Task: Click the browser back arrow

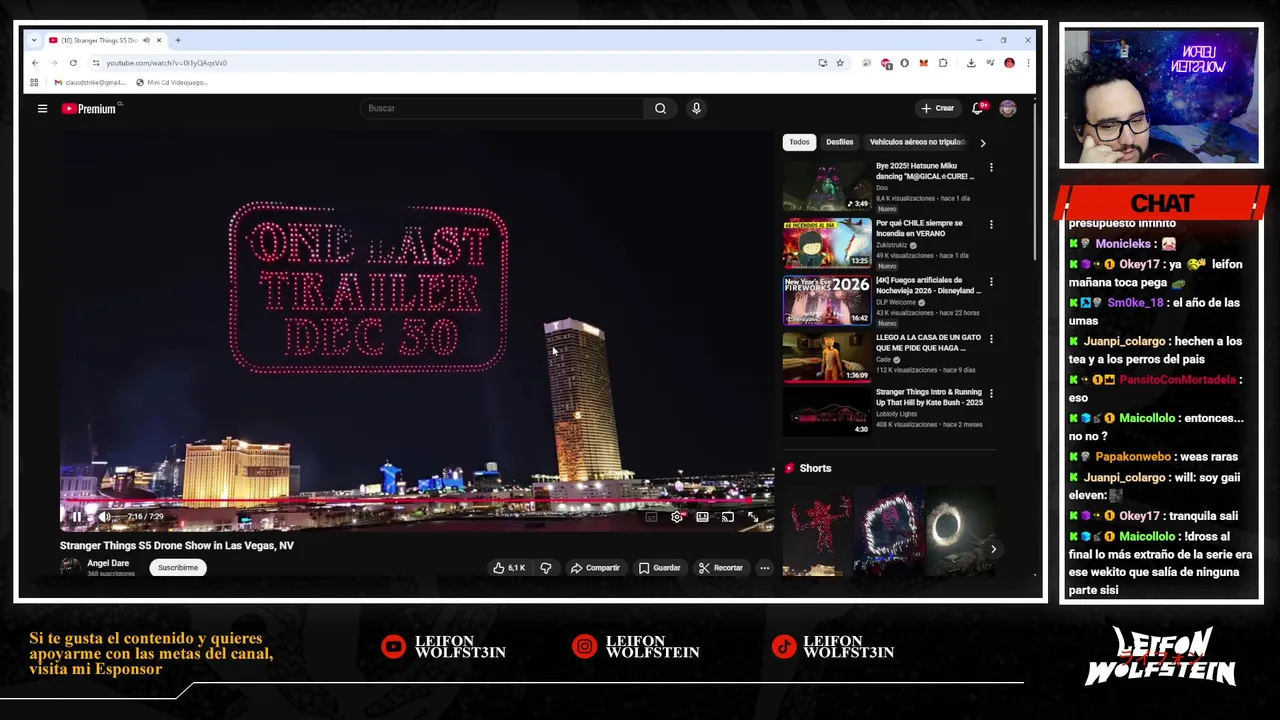Action: tap(35, 63)
